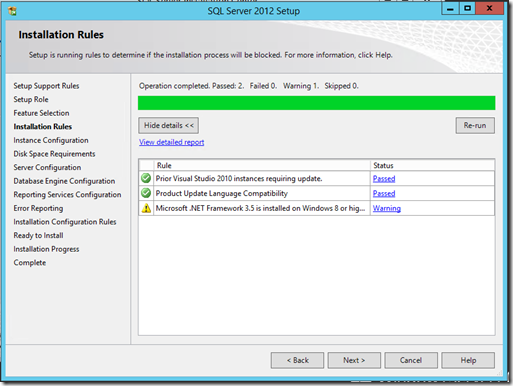Click Re-run to rerun installation rules
Viewport: 513px width, 386px height.
pyautogui.click(x=475, y=125)
